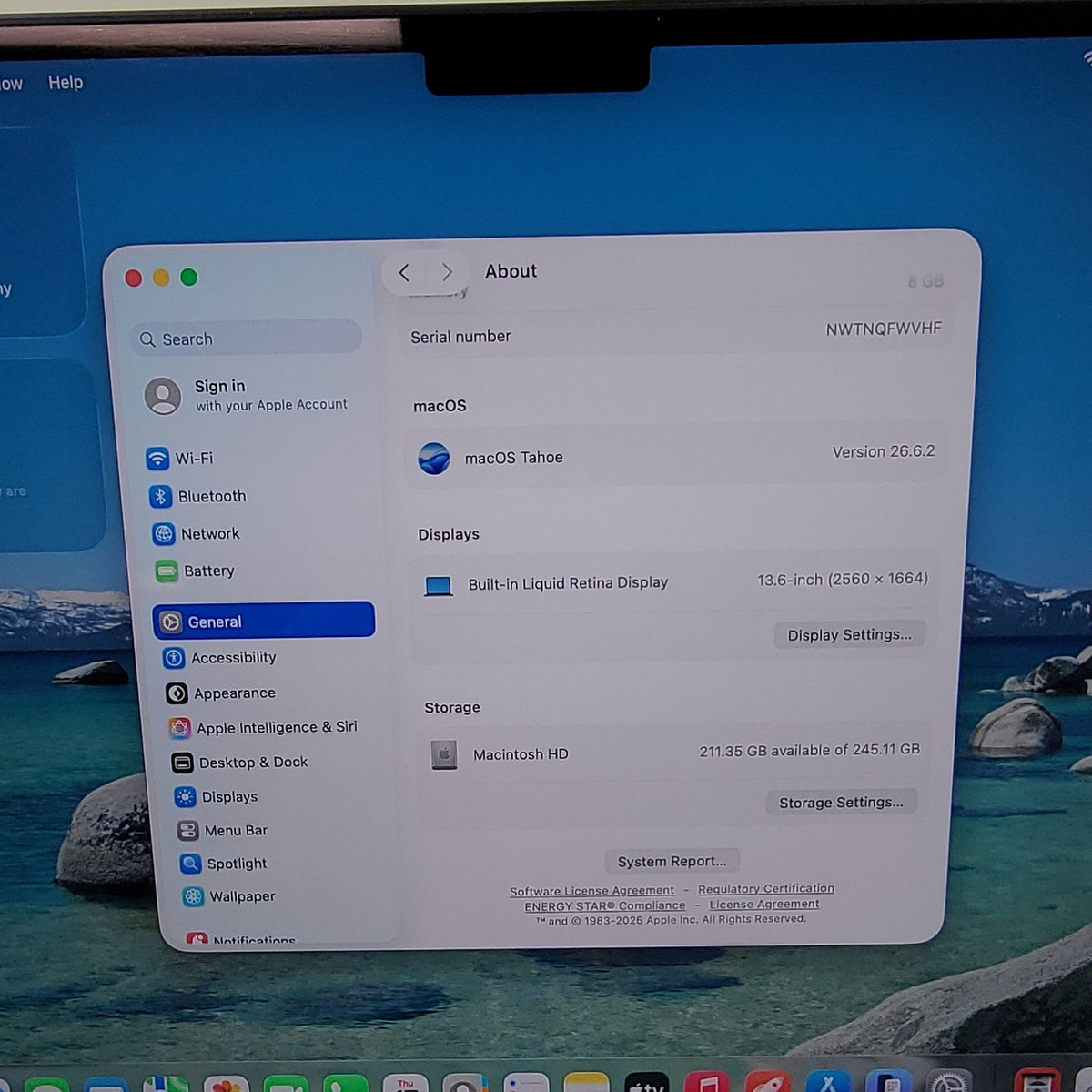Open the Software License Agreement link
Image resolution: width=1092 pixels, height=1092 pixels.
(591, 891)
